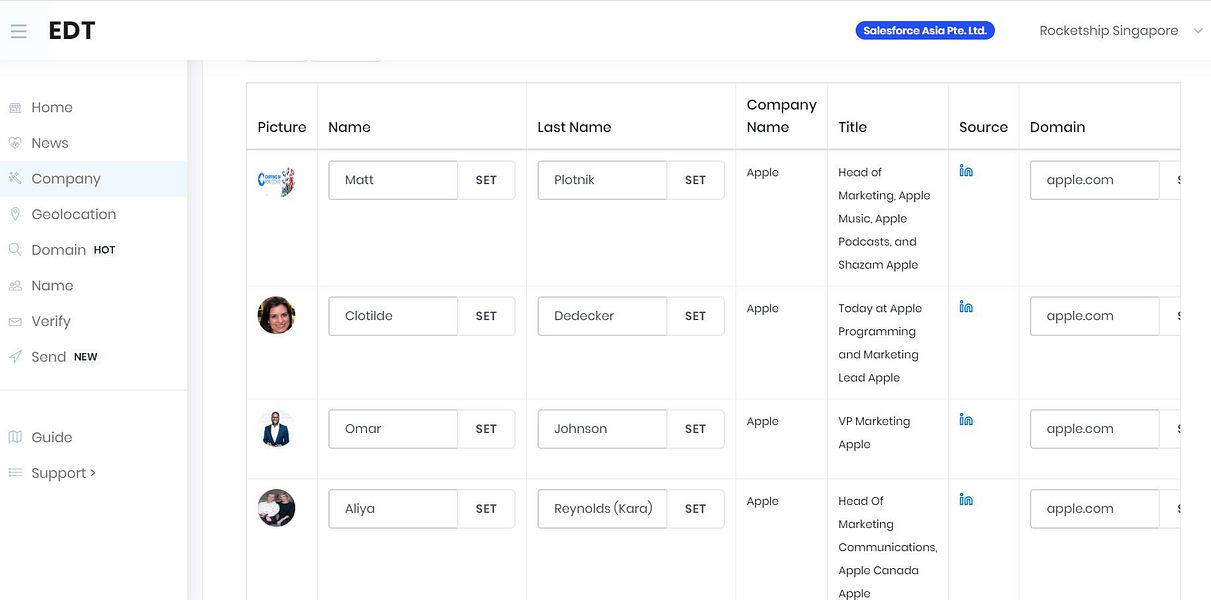Edit apple.com domain field in Aliya's row
Screen dimensions: 1211x600
[1095, 509]
